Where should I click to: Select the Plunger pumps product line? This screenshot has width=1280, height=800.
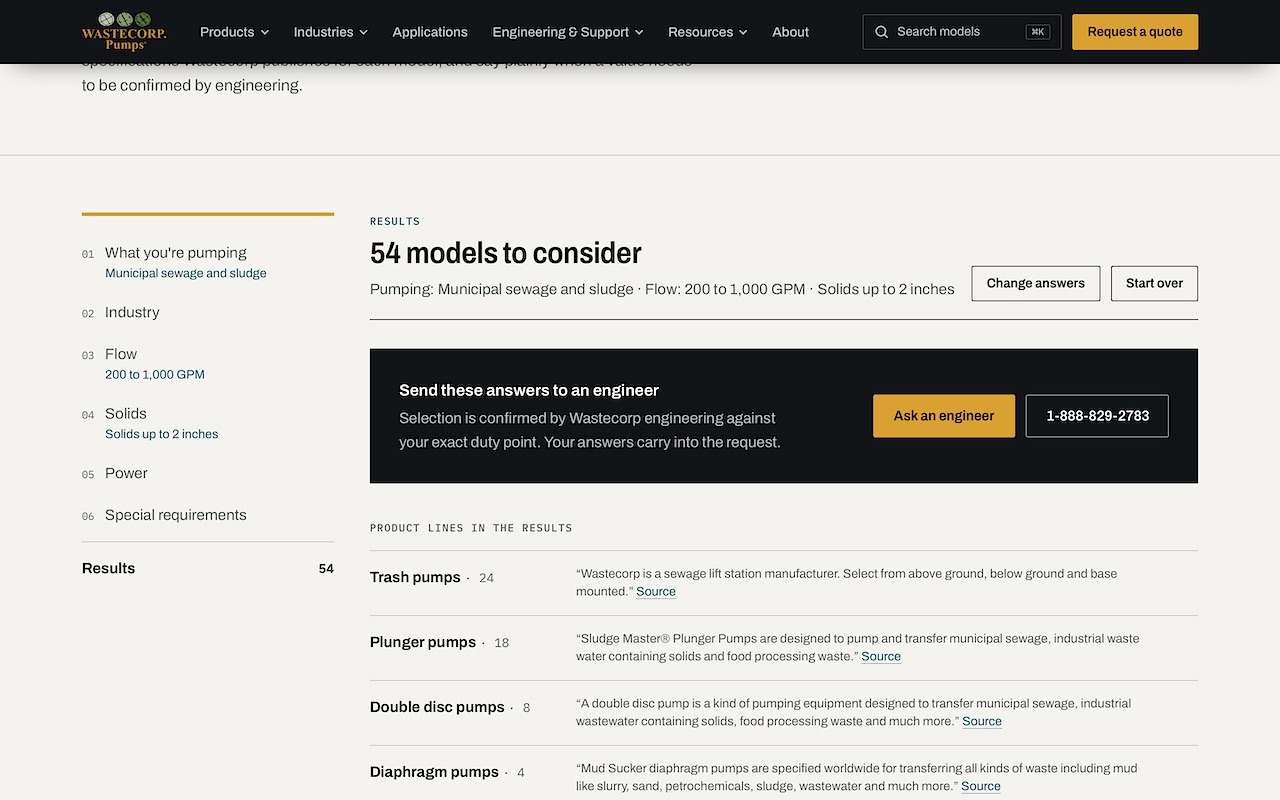pos(423,642)
